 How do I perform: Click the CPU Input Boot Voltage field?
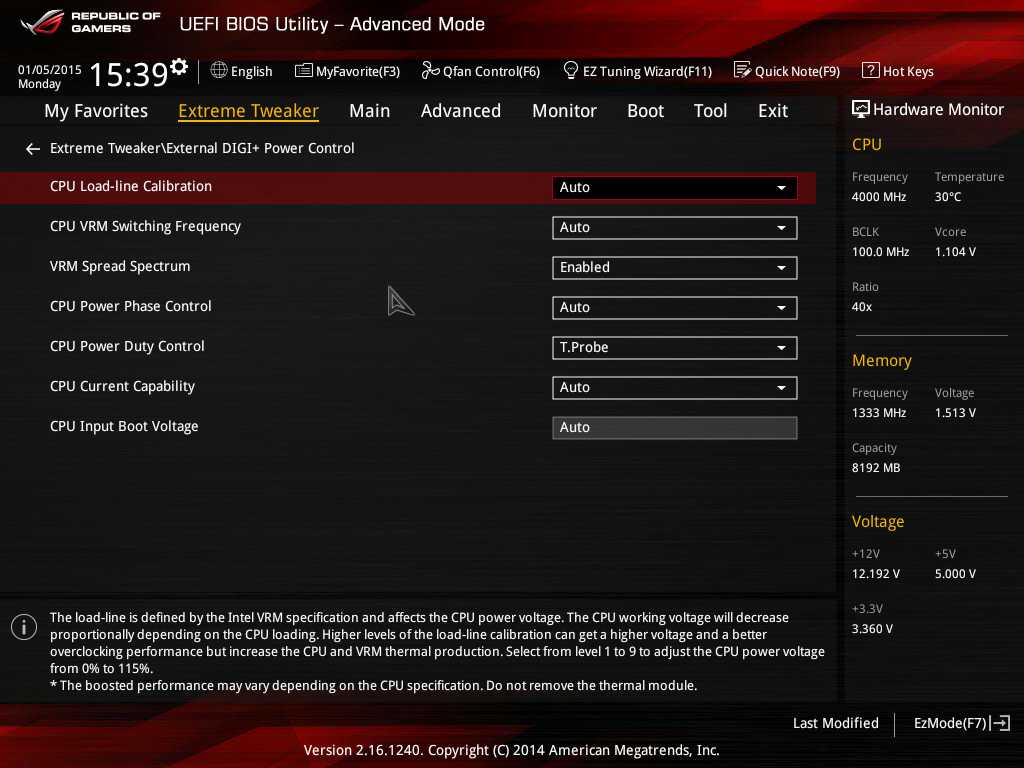point(674,428)
